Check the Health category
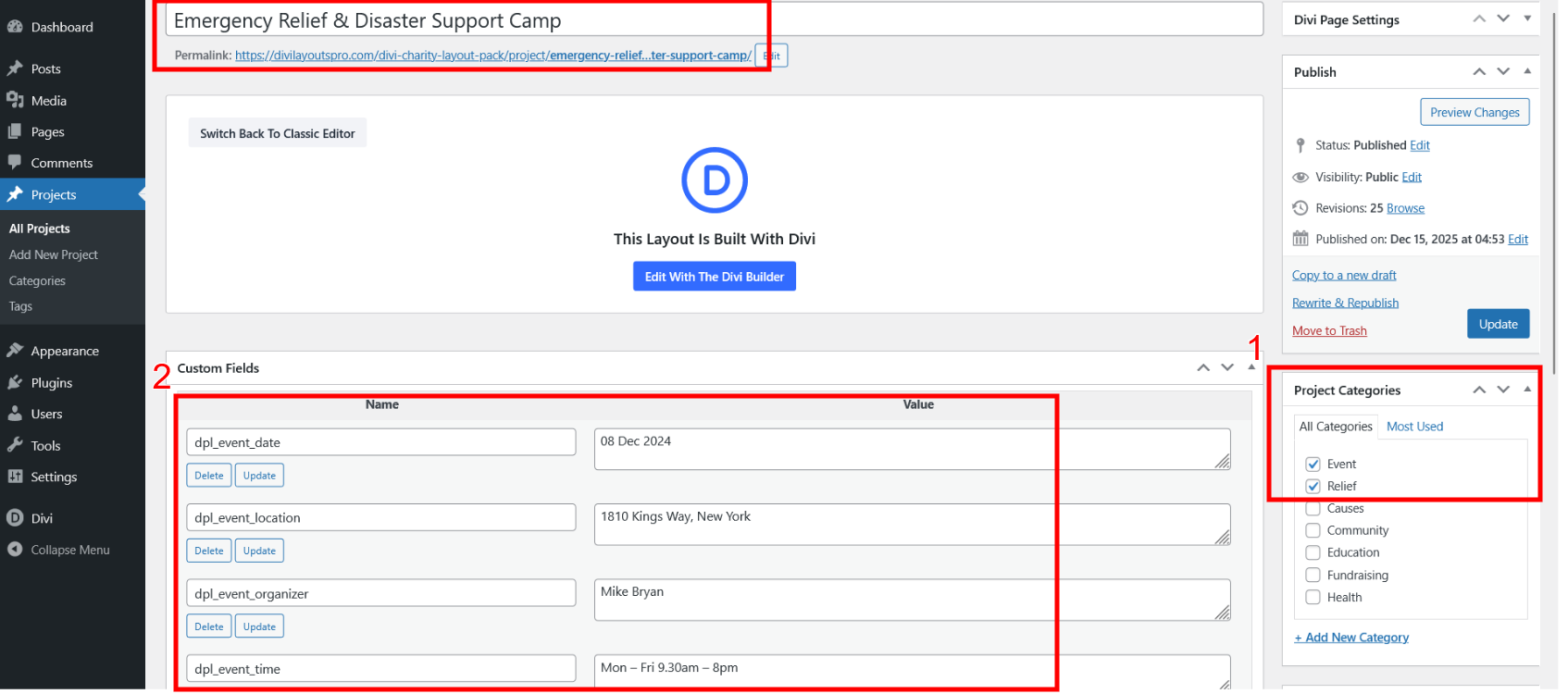This screenshot has height=694, width=1568. point(1313,597)
